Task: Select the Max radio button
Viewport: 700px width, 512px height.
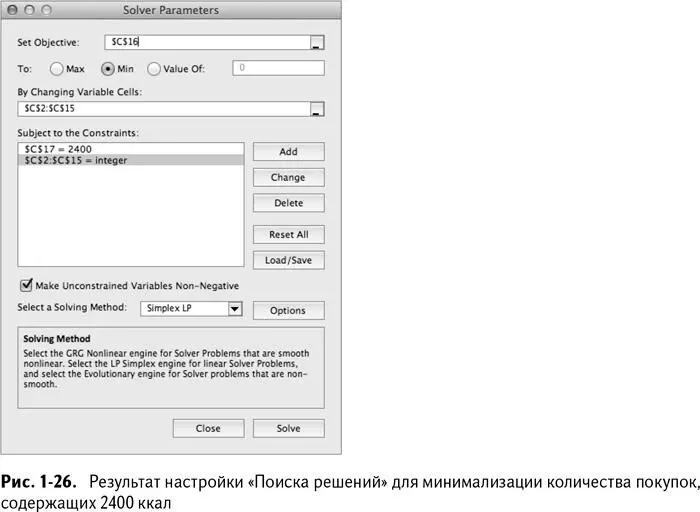Action: [57, 69]
